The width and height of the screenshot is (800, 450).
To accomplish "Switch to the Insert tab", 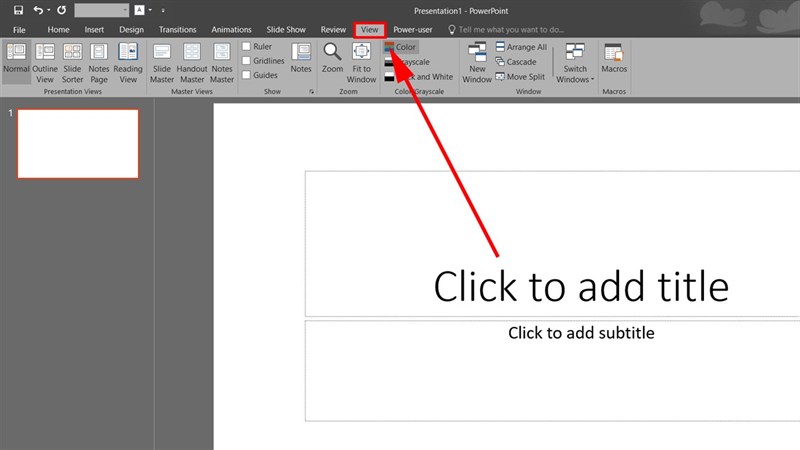I will pyautogui.click(x=94, y=30).
